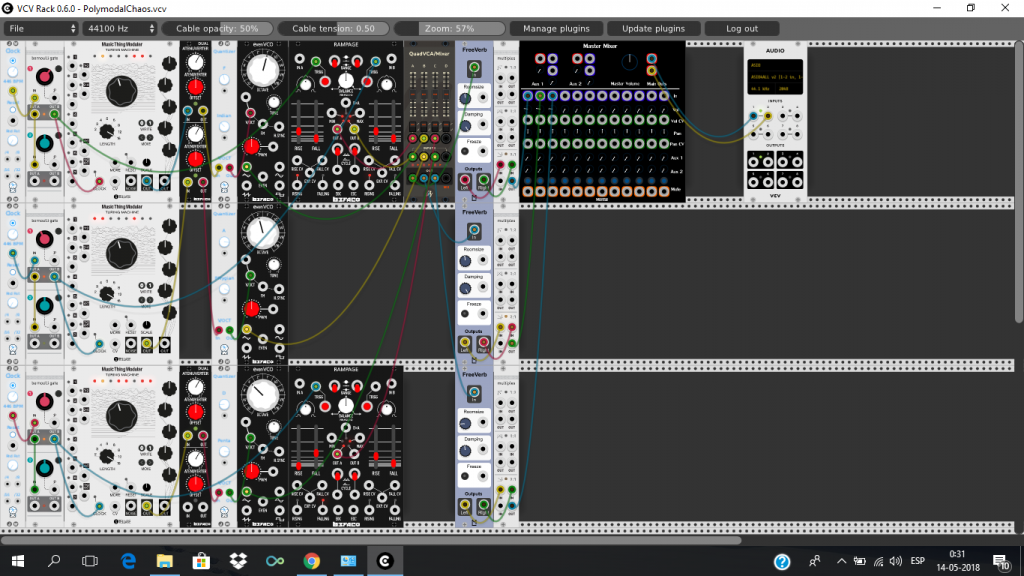Open the 44.1 kHz selector on Audio module
Viewport: 1024px width, 576px height.
pyautogui.click(x=761, y=88)
